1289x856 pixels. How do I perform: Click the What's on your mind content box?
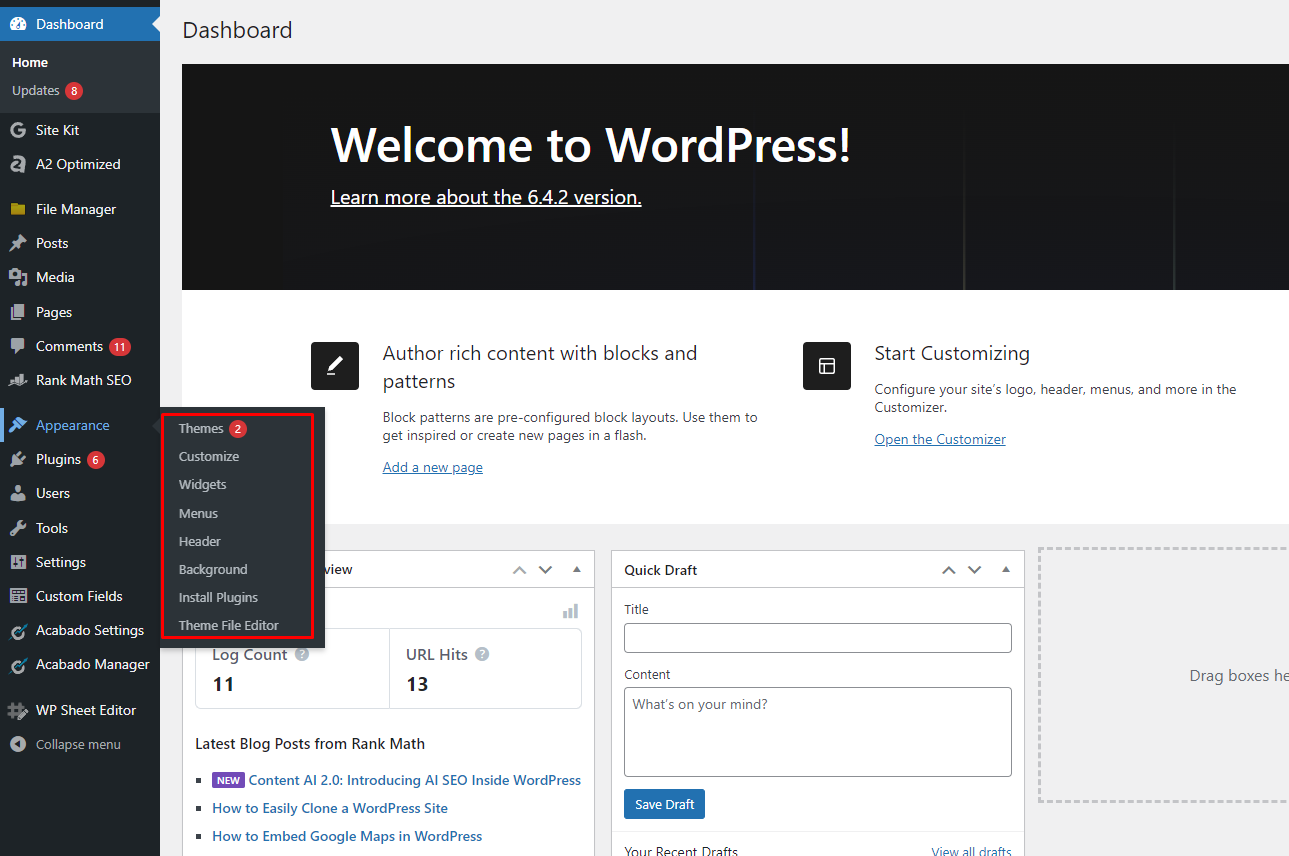point(818,732)
